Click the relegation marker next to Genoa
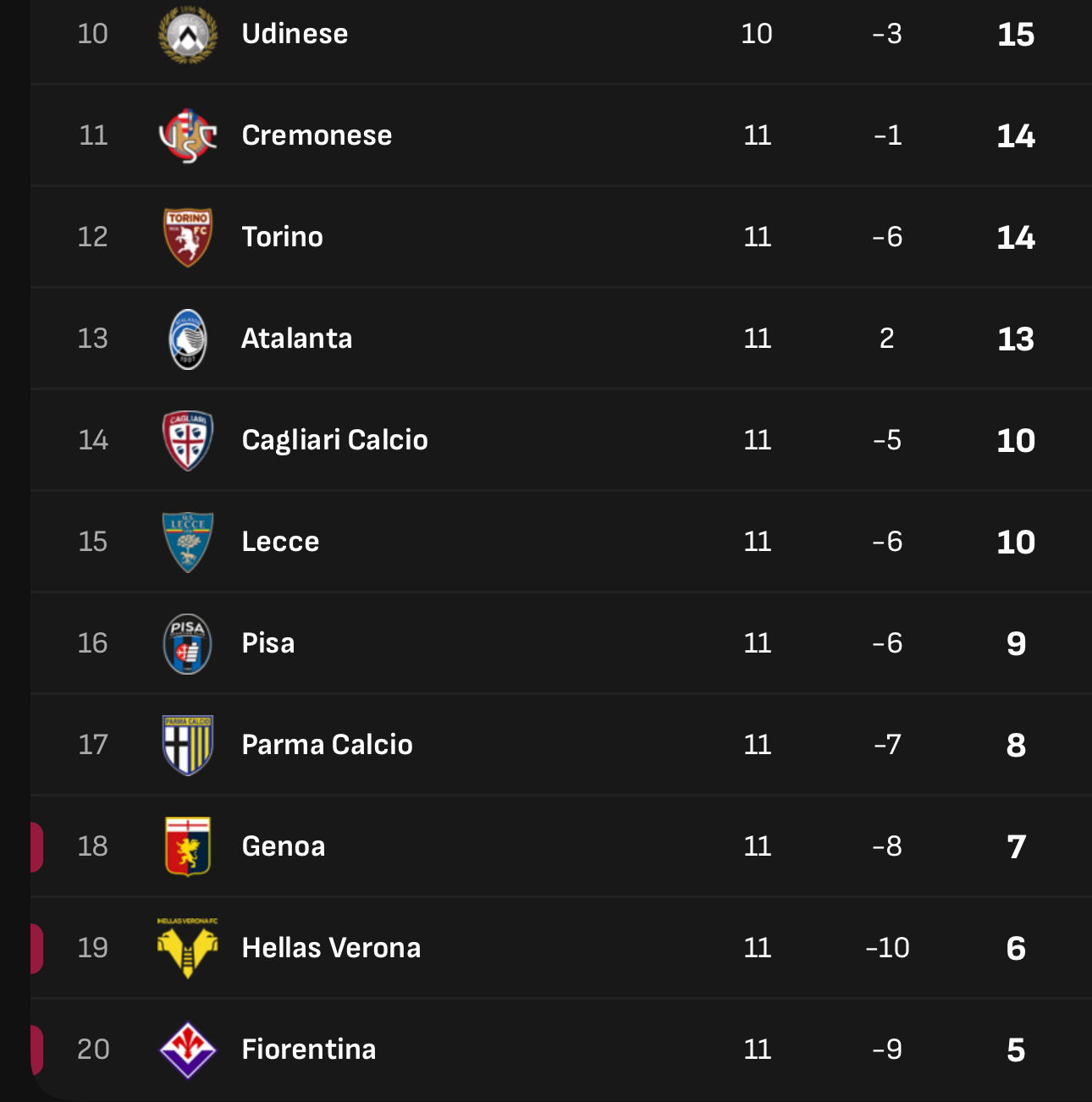Image resolution: width=1092 pixels, height=1102 pixels. tap(36, 846)
